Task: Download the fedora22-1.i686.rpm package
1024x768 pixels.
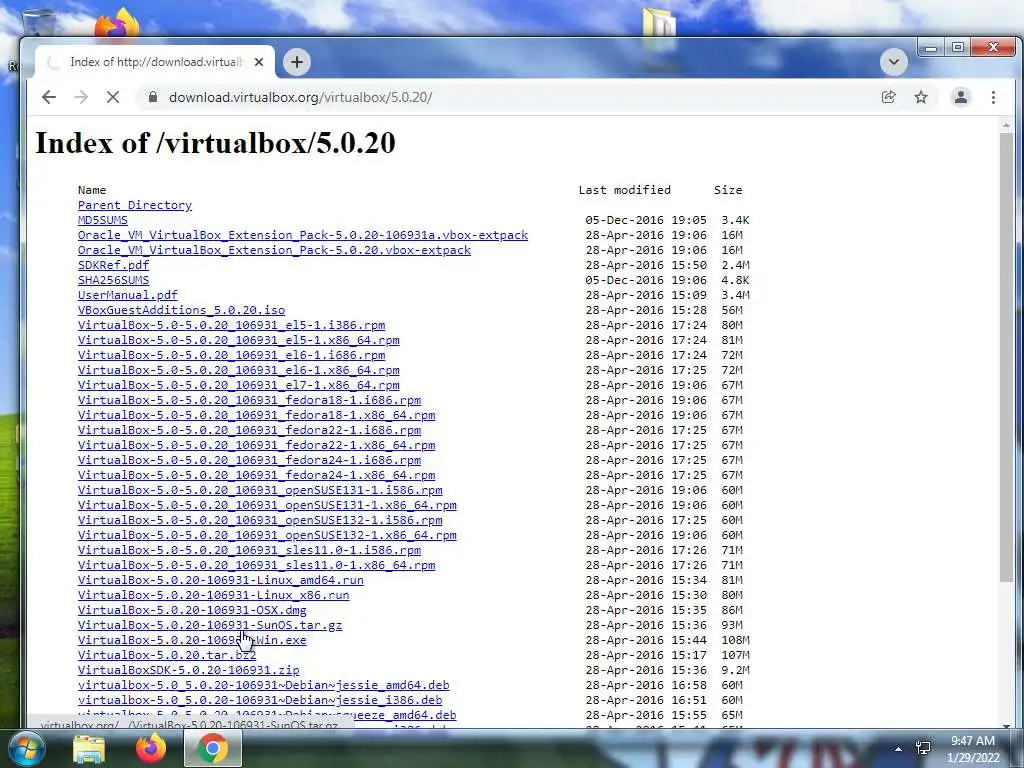Action: [x=249, y=430]
